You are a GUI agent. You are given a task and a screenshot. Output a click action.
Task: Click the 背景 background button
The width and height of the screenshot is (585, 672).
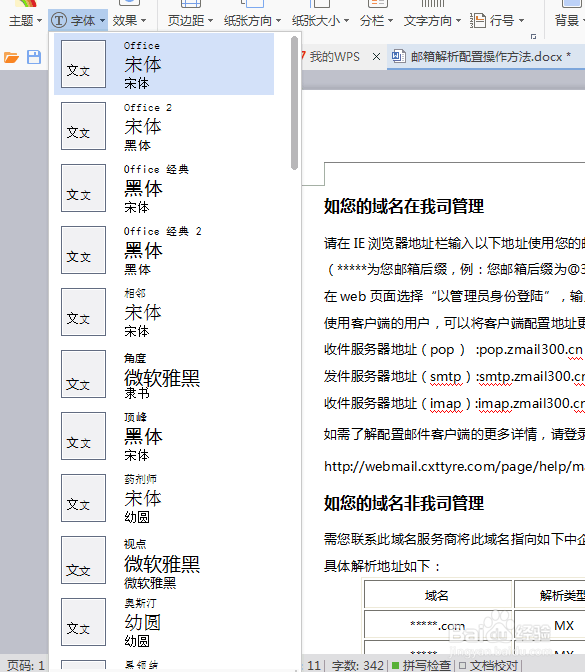(569, 20)
